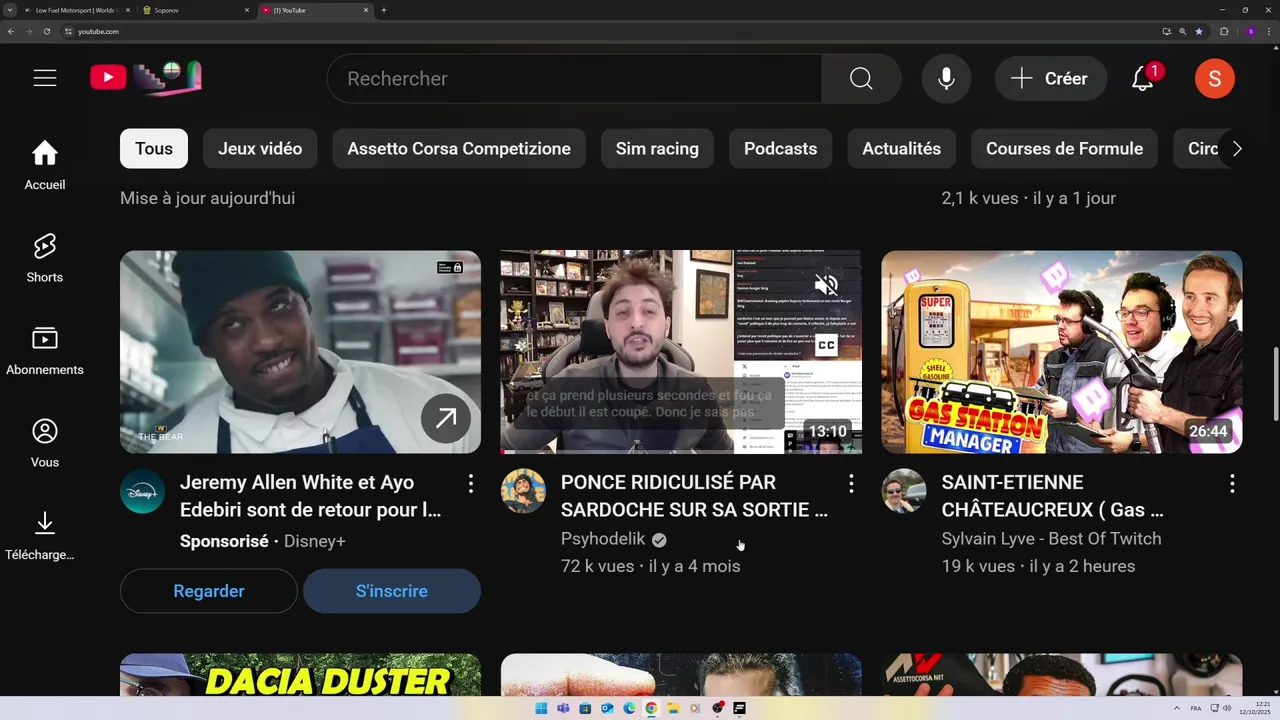Open Shorts from the sidebar
The image size is (1280, 720).
(45, 258)
